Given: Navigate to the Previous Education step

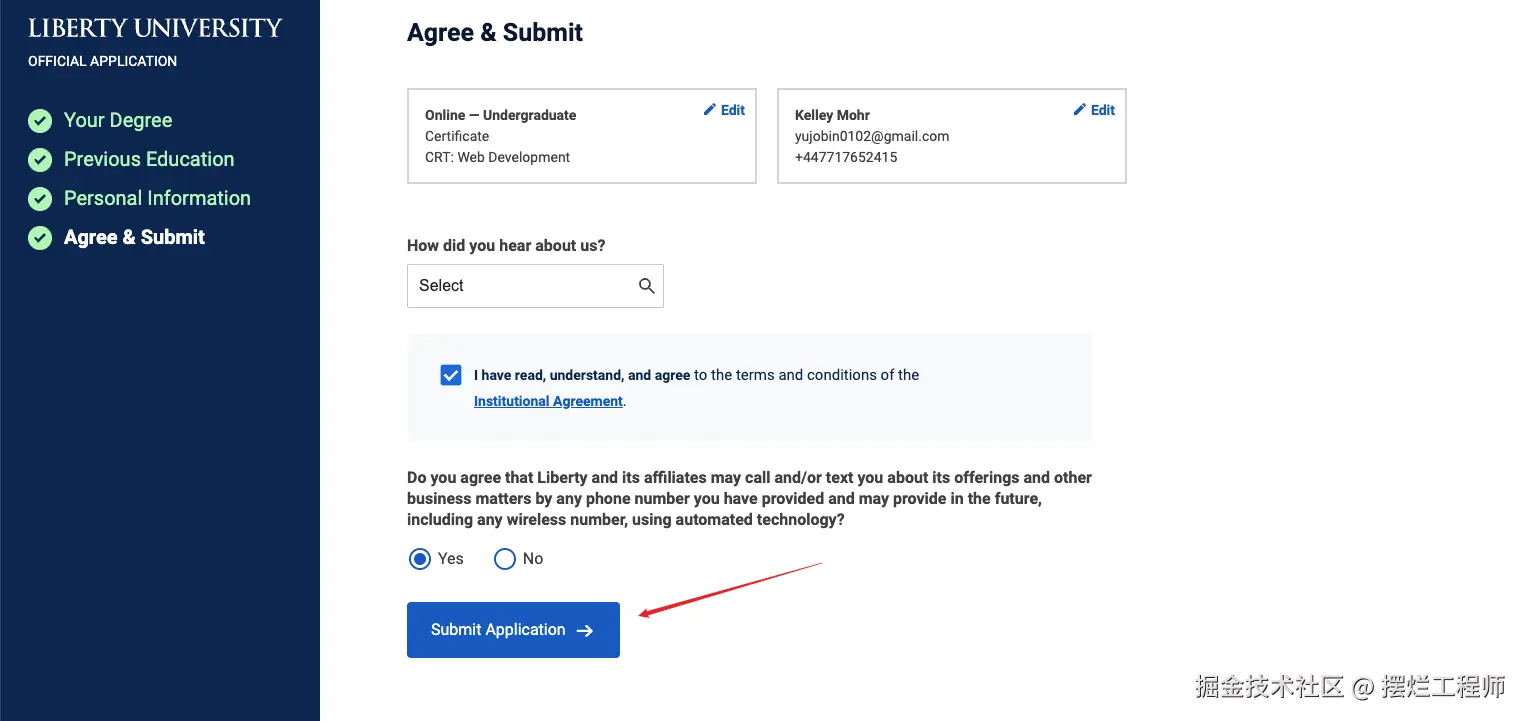Looking at the screenshot, I should (x=149, y=160).
